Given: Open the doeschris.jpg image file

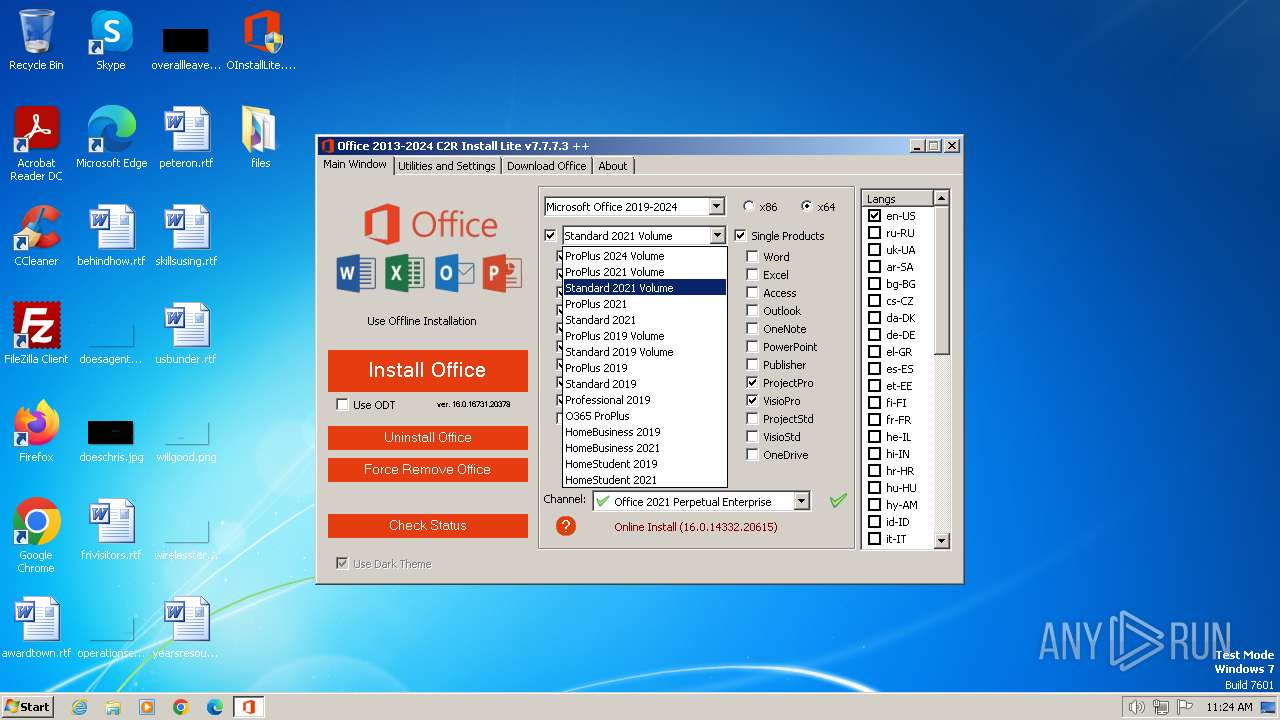Looking at the screenshot, I should [x=111, y=440].
